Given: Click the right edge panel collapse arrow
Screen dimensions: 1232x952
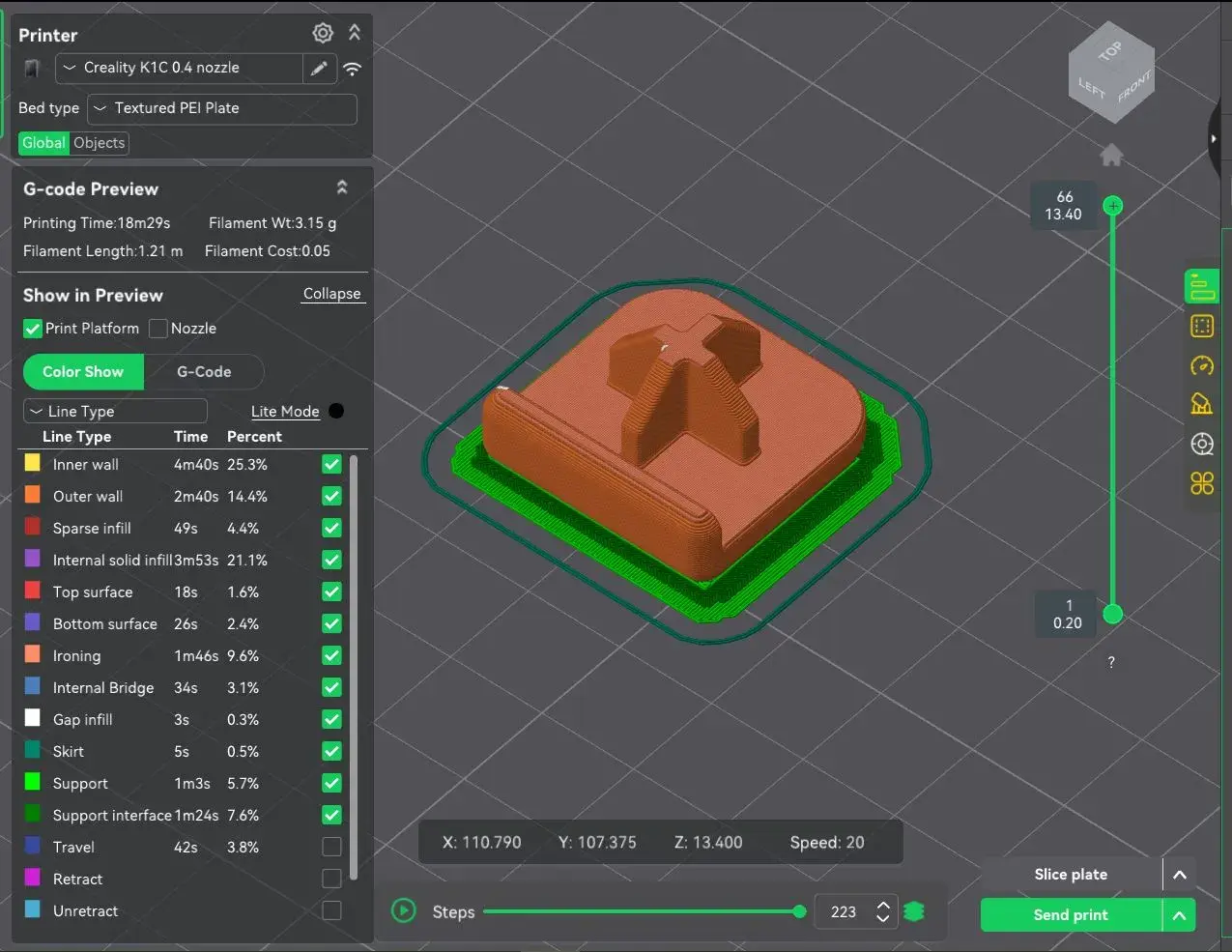Looking at the screenshot, I should [1216, 138].
